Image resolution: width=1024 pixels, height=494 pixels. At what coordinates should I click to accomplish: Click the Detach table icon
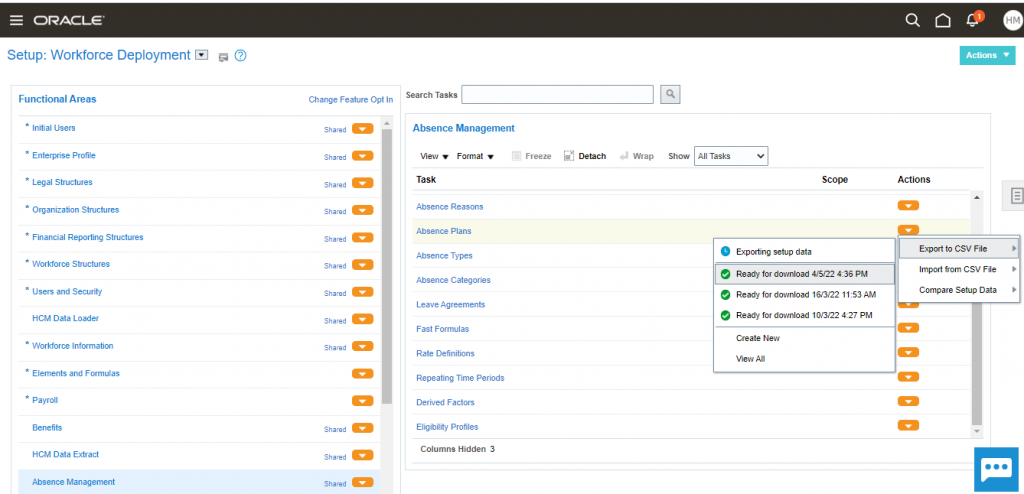pyautogui.click(x=585, y=156)
